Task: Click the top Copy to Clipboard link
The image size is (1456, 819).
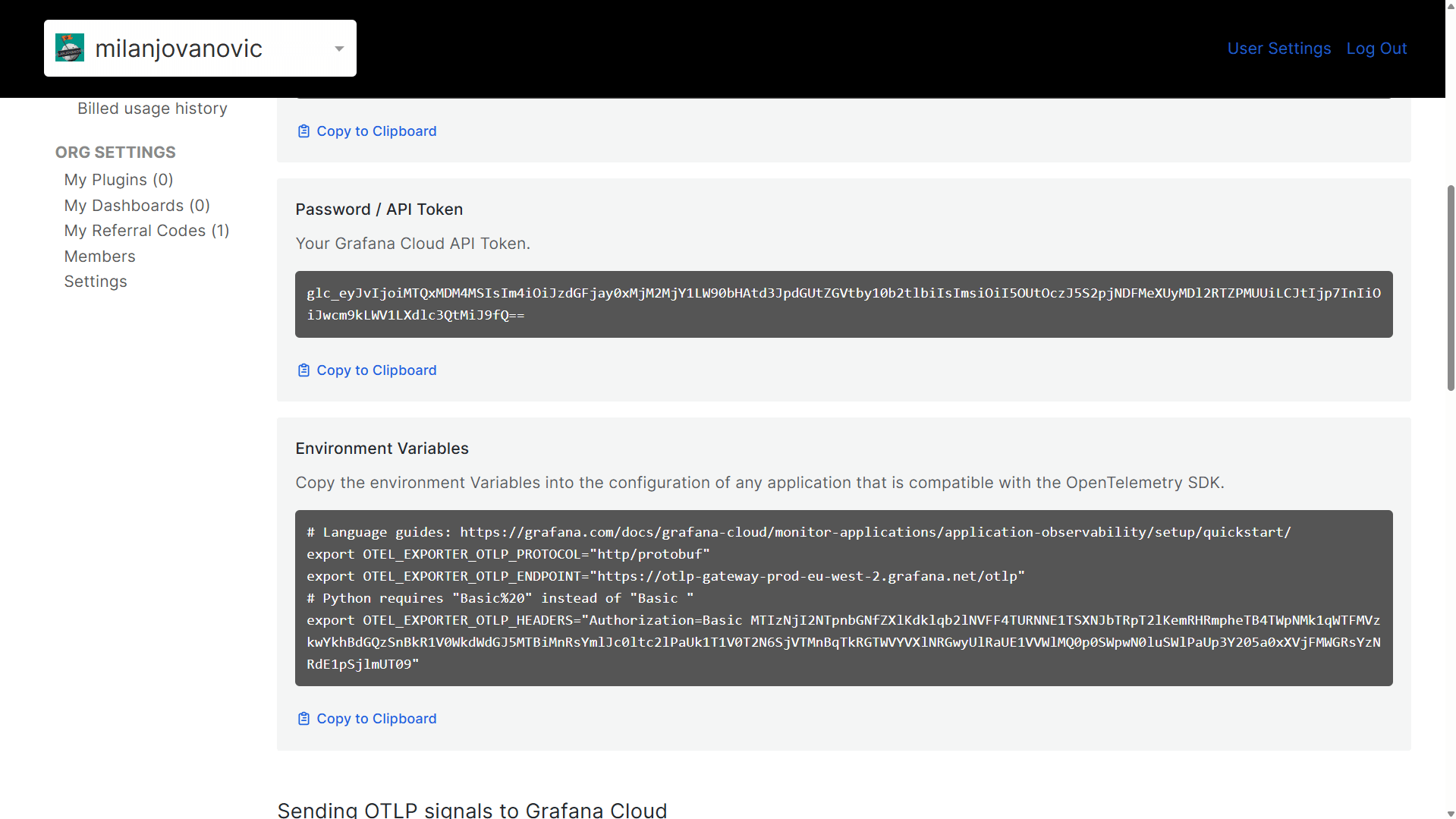Action: coord(376,131)
